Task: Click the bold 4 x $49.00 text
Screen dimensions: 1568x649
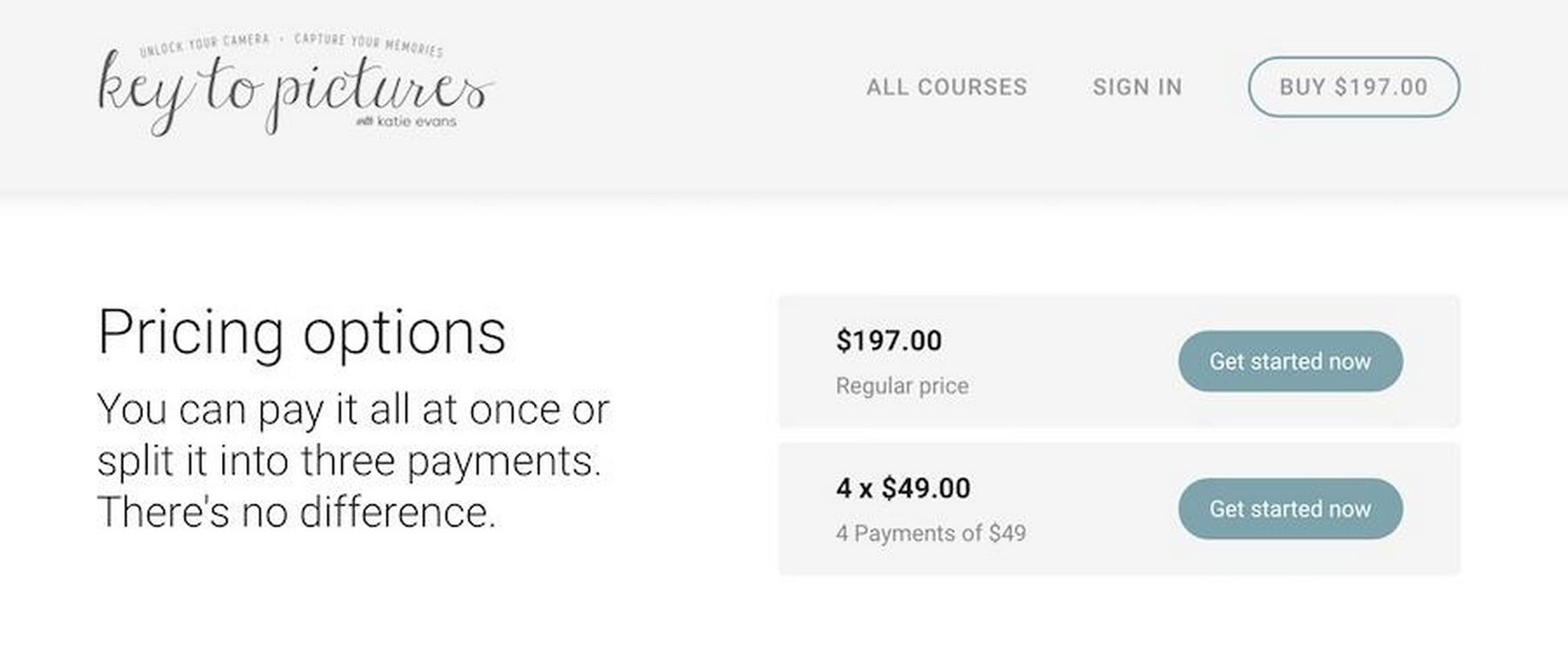Action: point(903,487)
